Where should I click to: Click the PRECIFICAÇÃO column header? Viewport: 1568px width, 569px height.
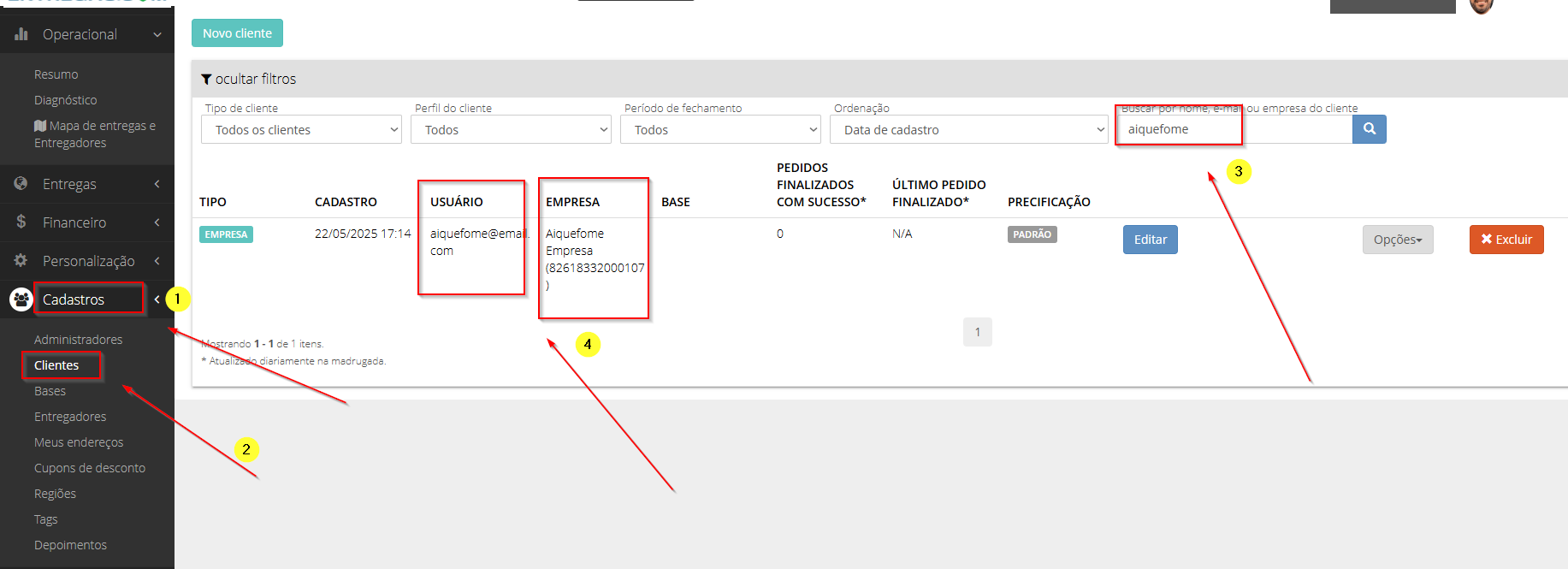coord(1049,202)
